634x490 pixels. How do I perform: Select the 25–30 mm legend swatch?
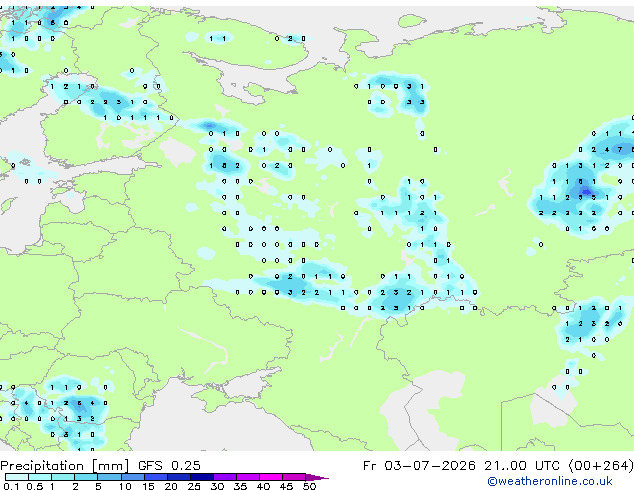tap(202, 477)
